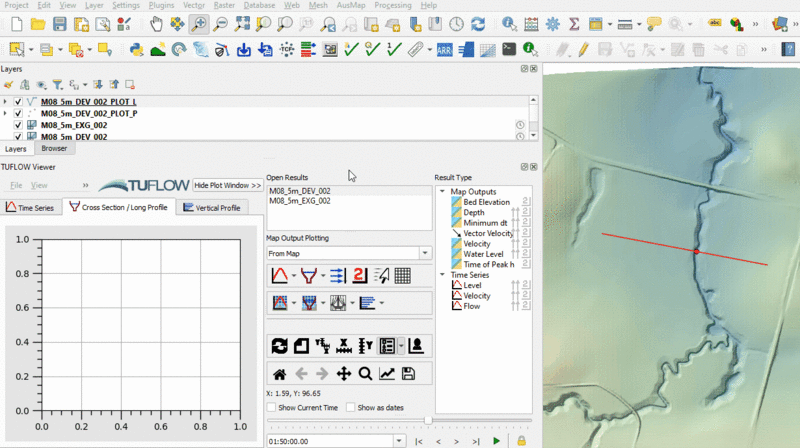Open the Python console icon
800x448 pixels.
pyautogui.click(x=137, y=48)
